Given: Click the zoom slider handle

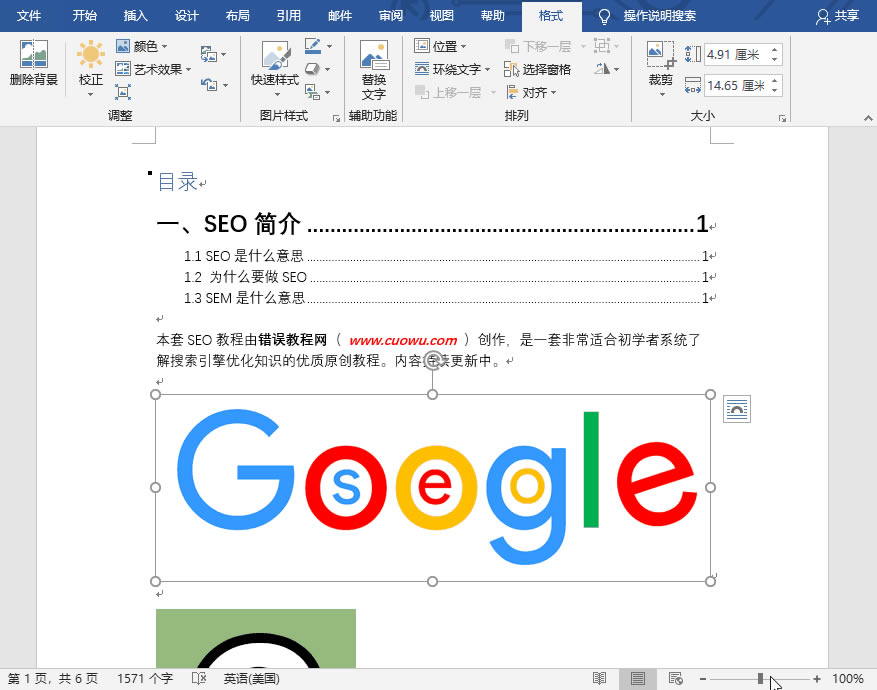Looking at the screenshot, I should click(760, 678).
